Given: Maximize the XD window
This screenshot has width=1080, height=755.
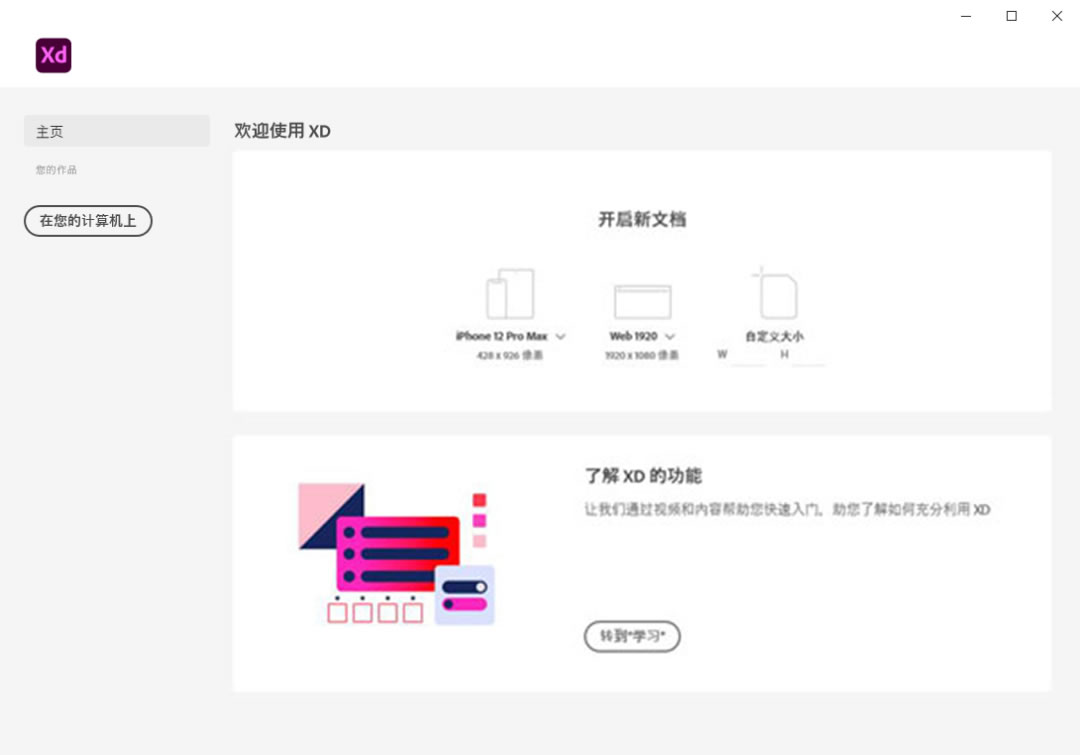Looking at the screenshot, I should point(1012,16).
